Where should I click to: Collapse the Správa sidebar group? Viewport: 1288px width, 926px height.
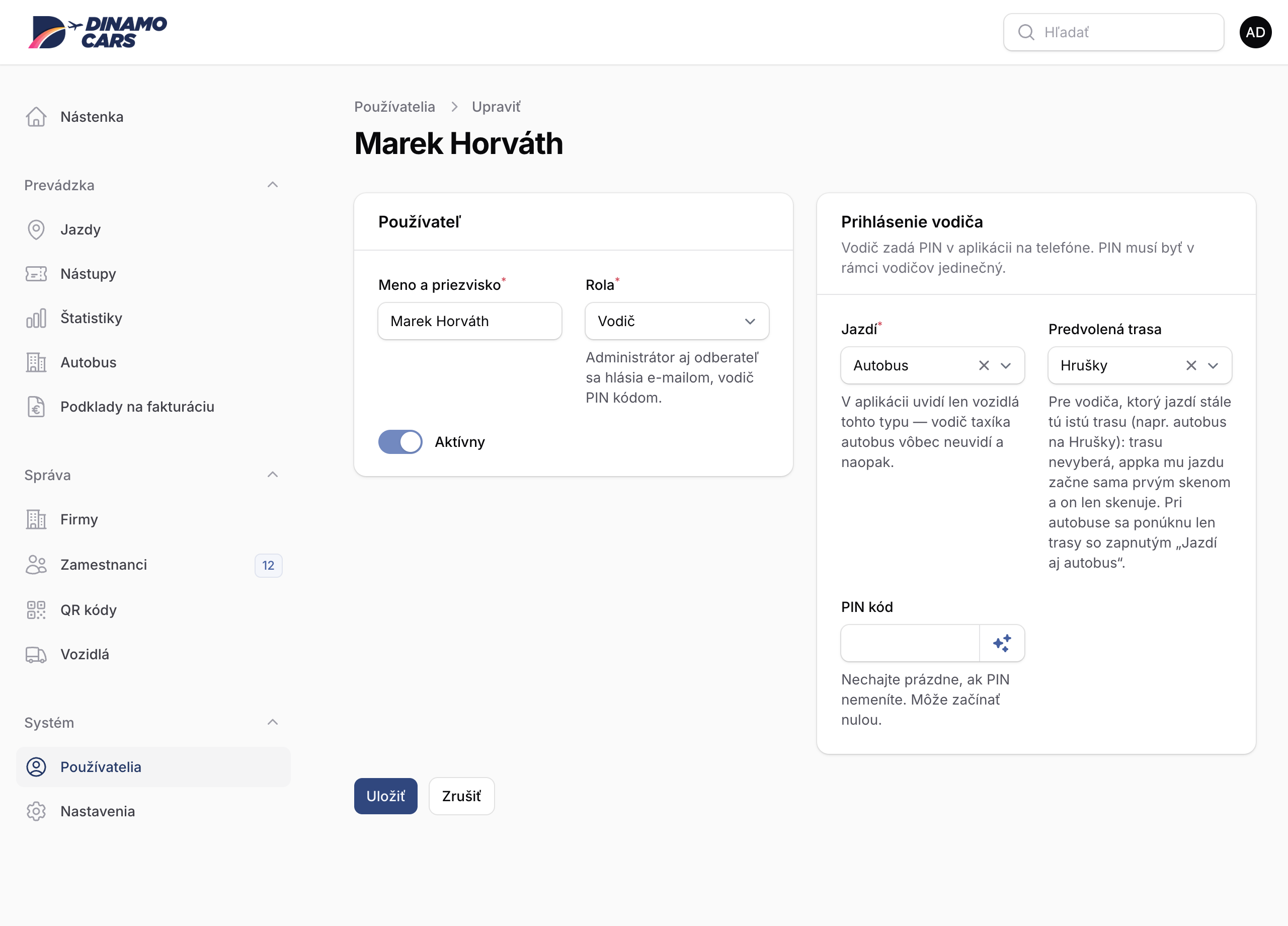point(272,475)
